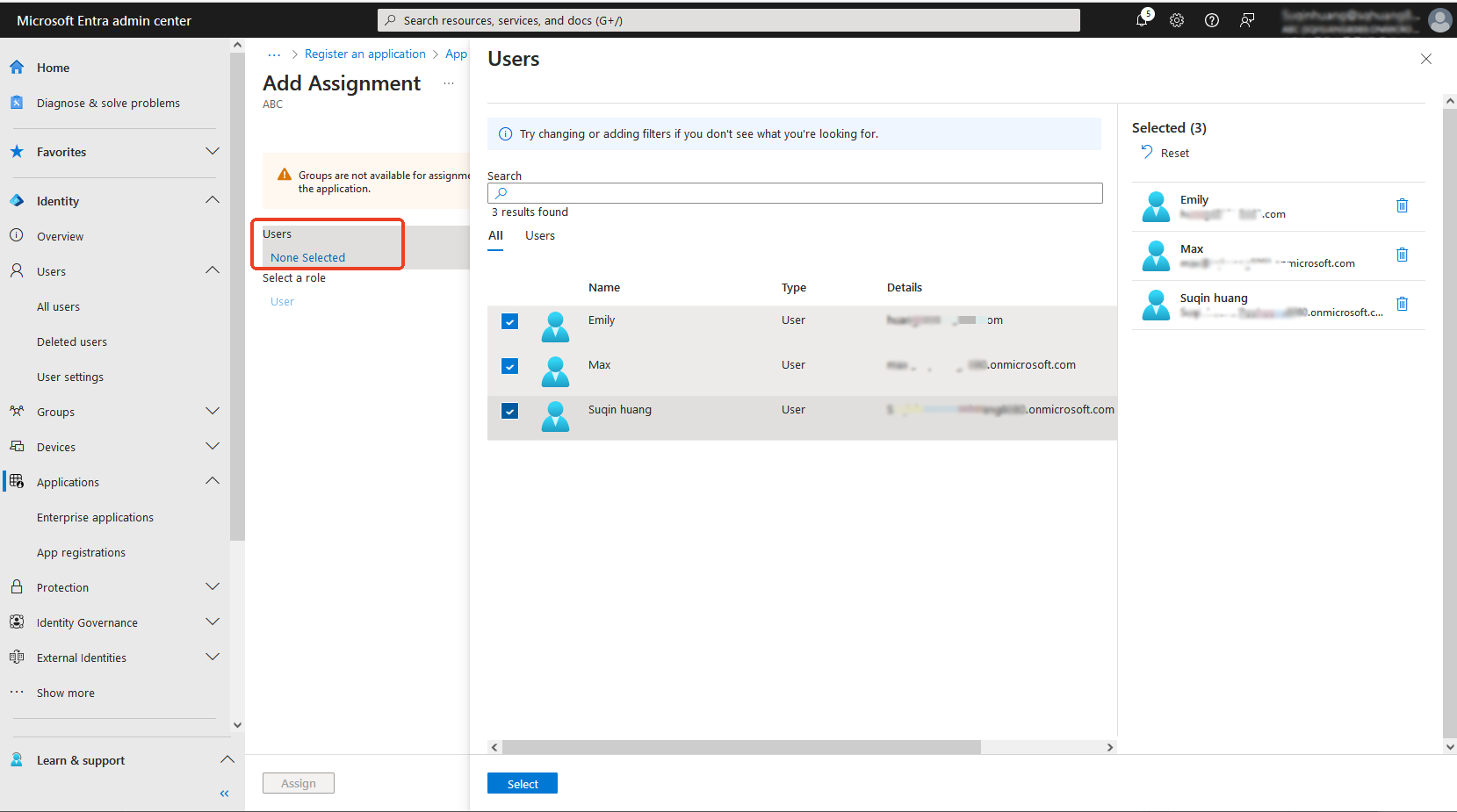
Task: Click the Favorites star icon
Action: coord(17,152)
